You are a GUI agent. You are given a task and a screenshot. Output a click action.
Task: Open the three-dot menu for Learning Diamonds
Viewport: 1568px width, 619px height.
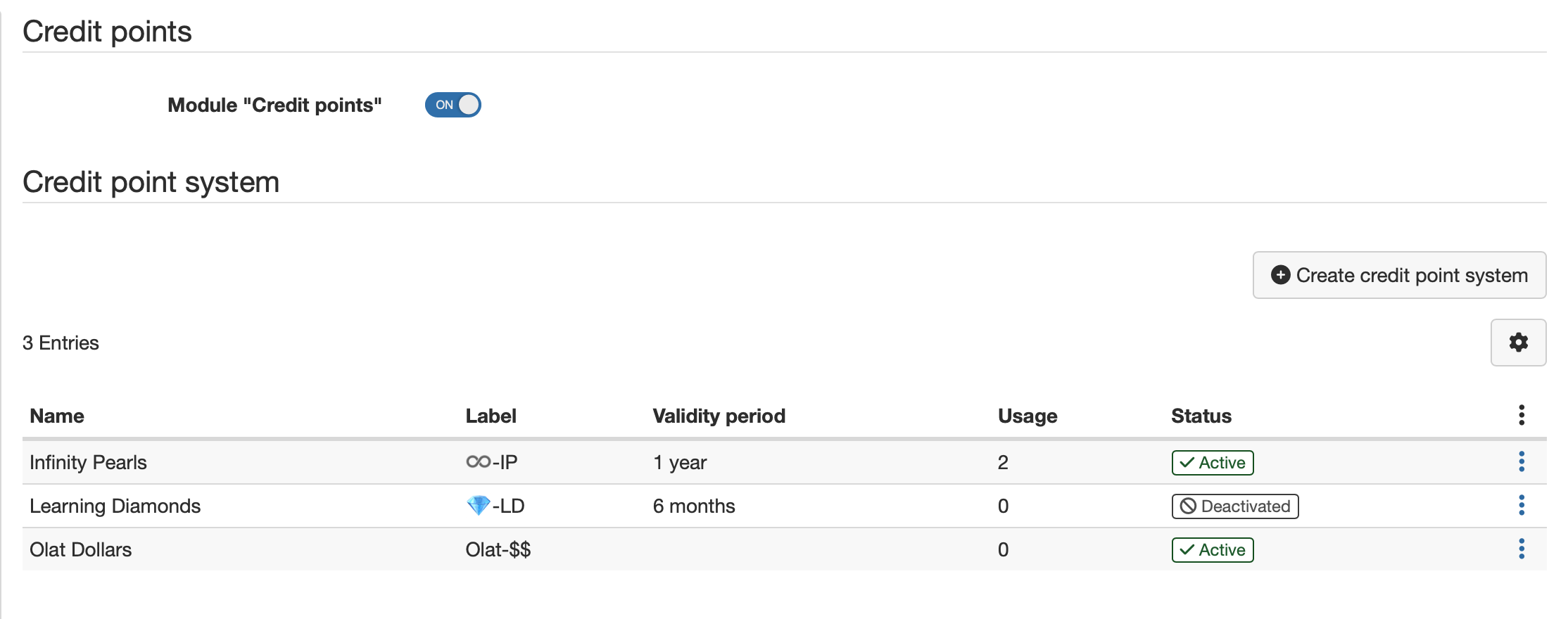pos(1522,505)
